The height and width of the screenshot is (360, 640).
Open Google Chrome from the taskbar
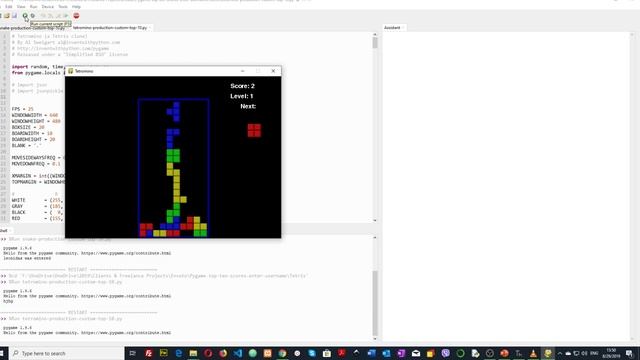click(282, 353)
